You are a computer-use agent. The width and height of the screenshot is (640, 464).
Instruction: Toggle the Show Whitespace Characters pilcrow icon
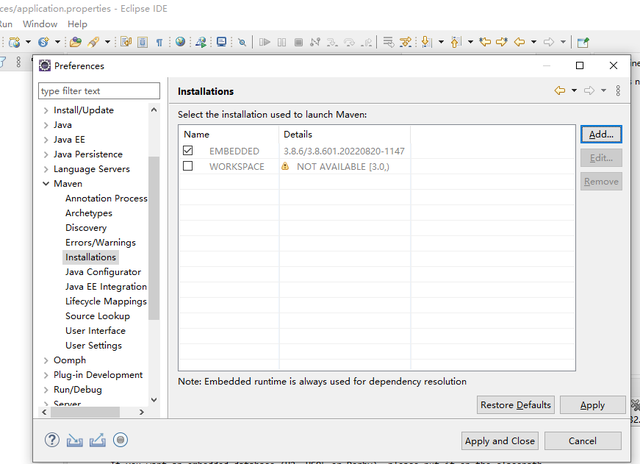pyautogui.click(x=159, y=42)
